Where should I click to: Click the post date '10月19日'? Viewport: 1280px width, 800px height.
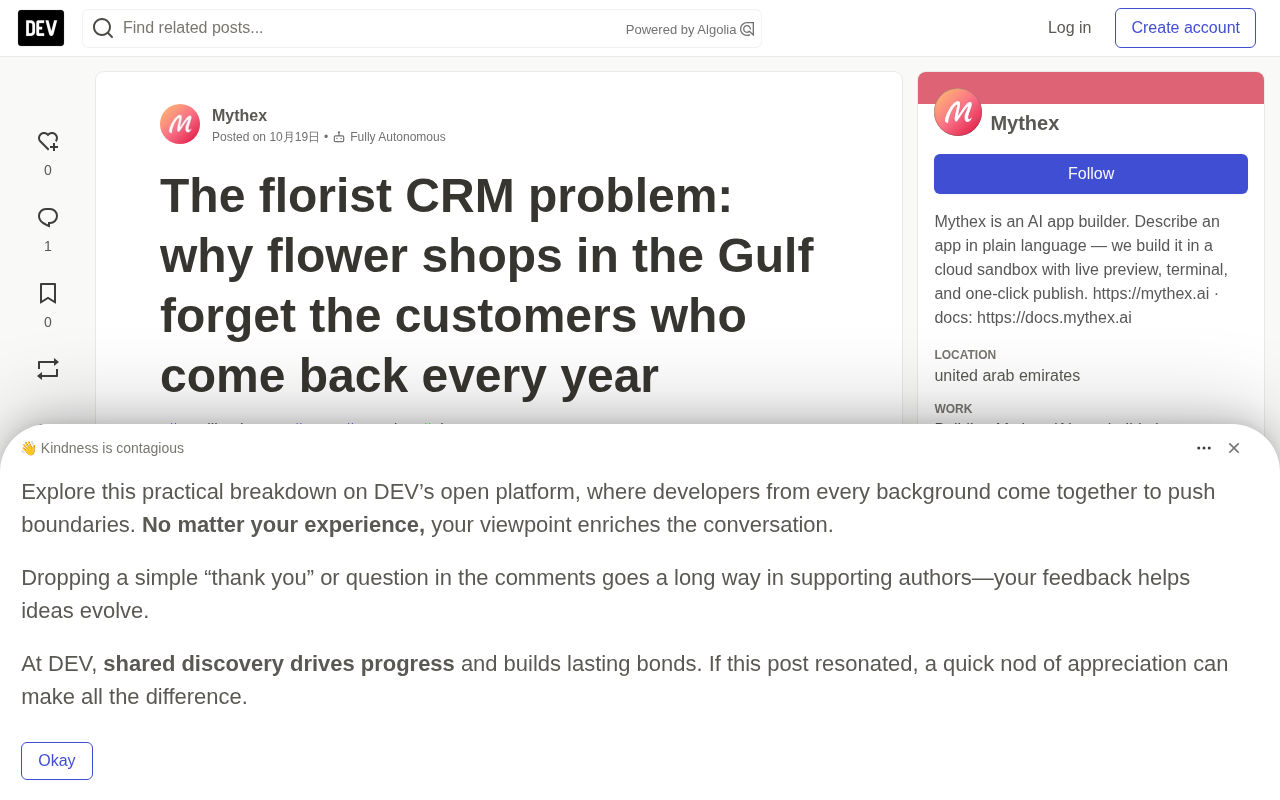click(294, 137)
